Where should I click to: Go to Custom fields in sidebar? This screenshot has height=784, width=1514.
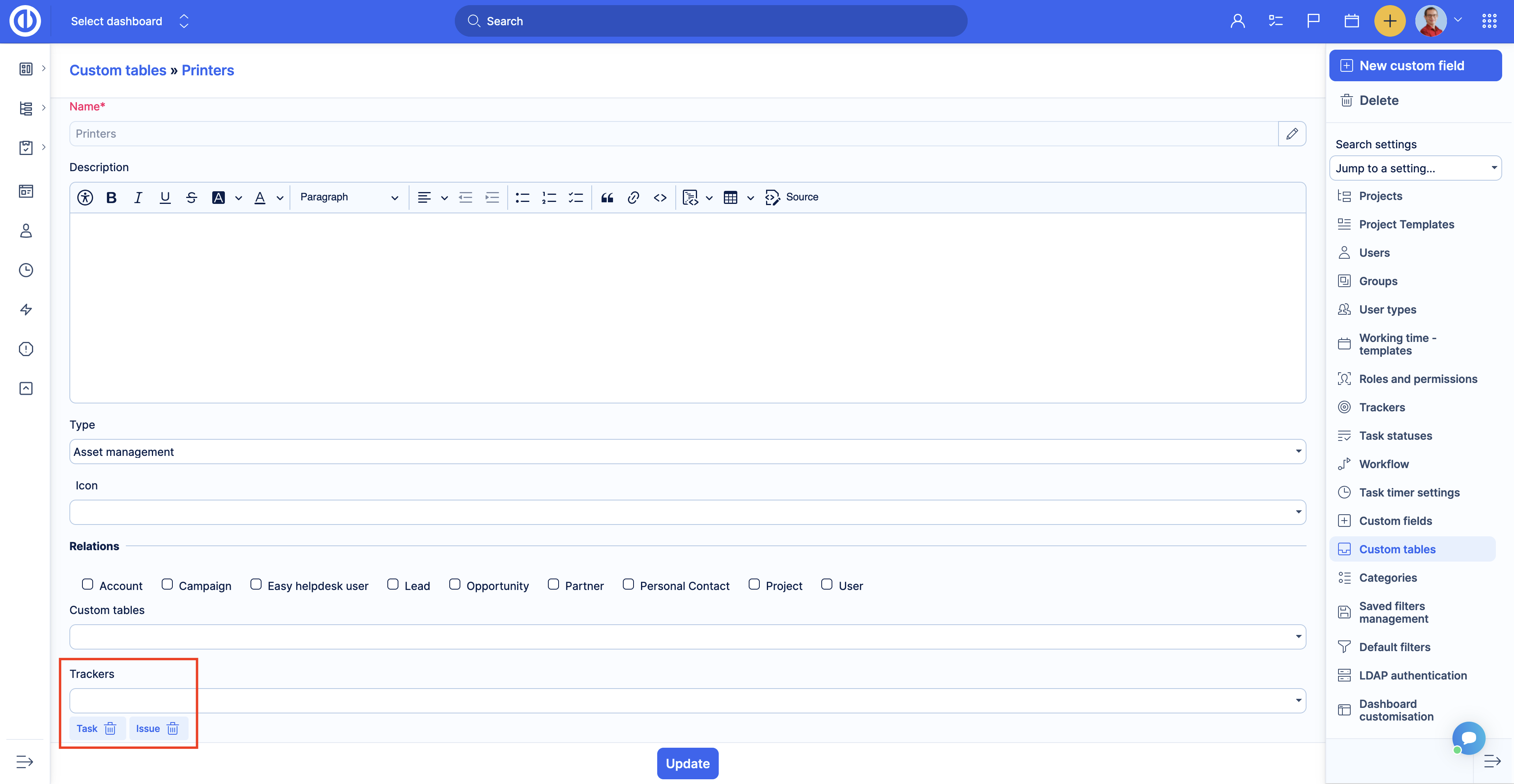click(1395, 521)
